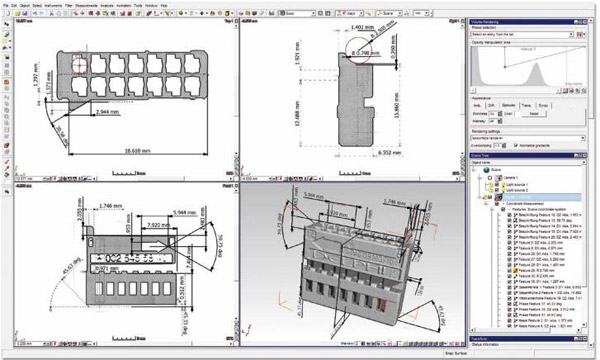
Task: Toggle the Light source 1 visibility checkbox
Action: point(497,184)
